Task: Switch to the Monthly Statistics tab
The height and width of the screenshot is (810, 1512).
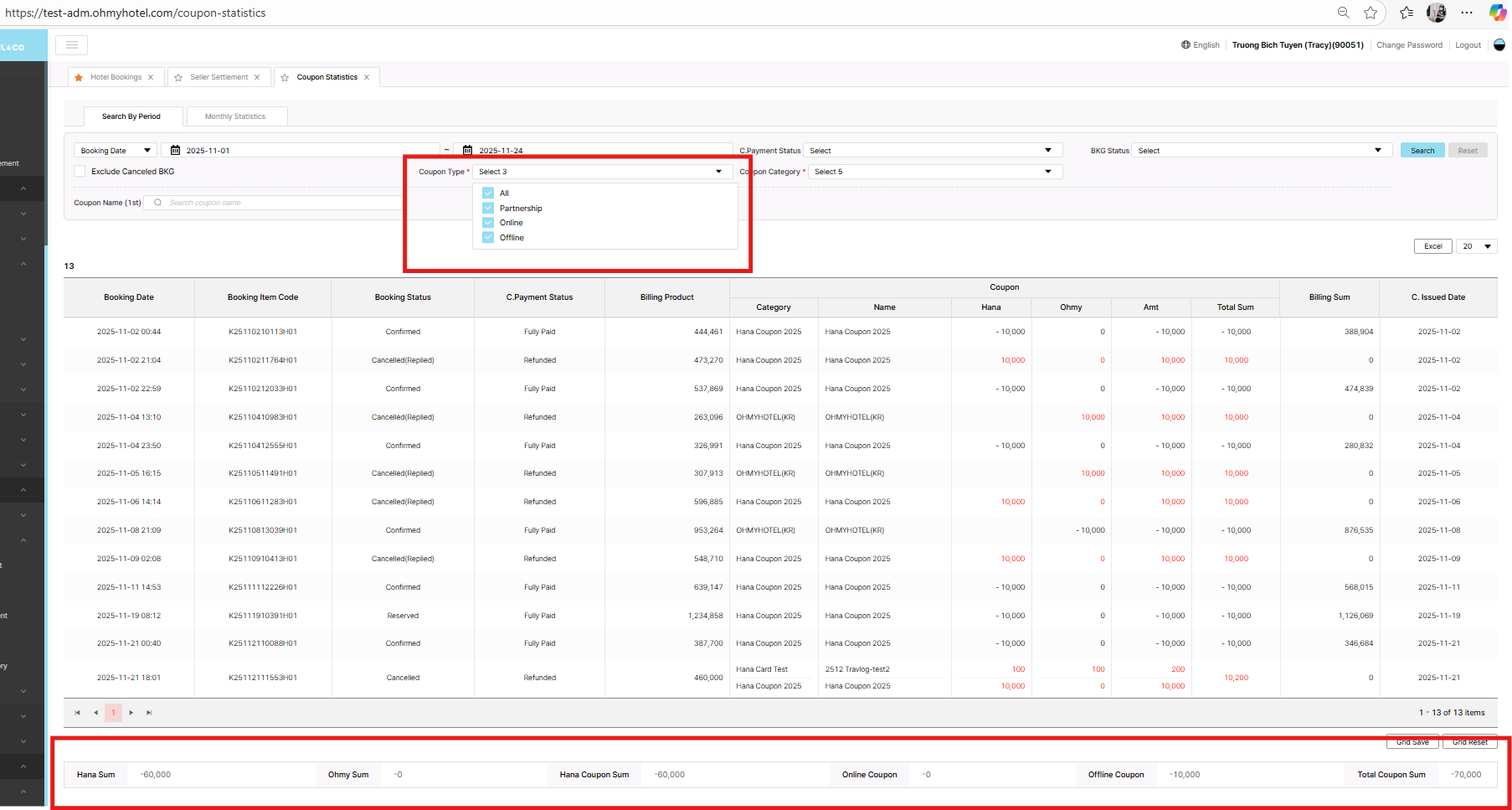Action: [x=235, y=116]
